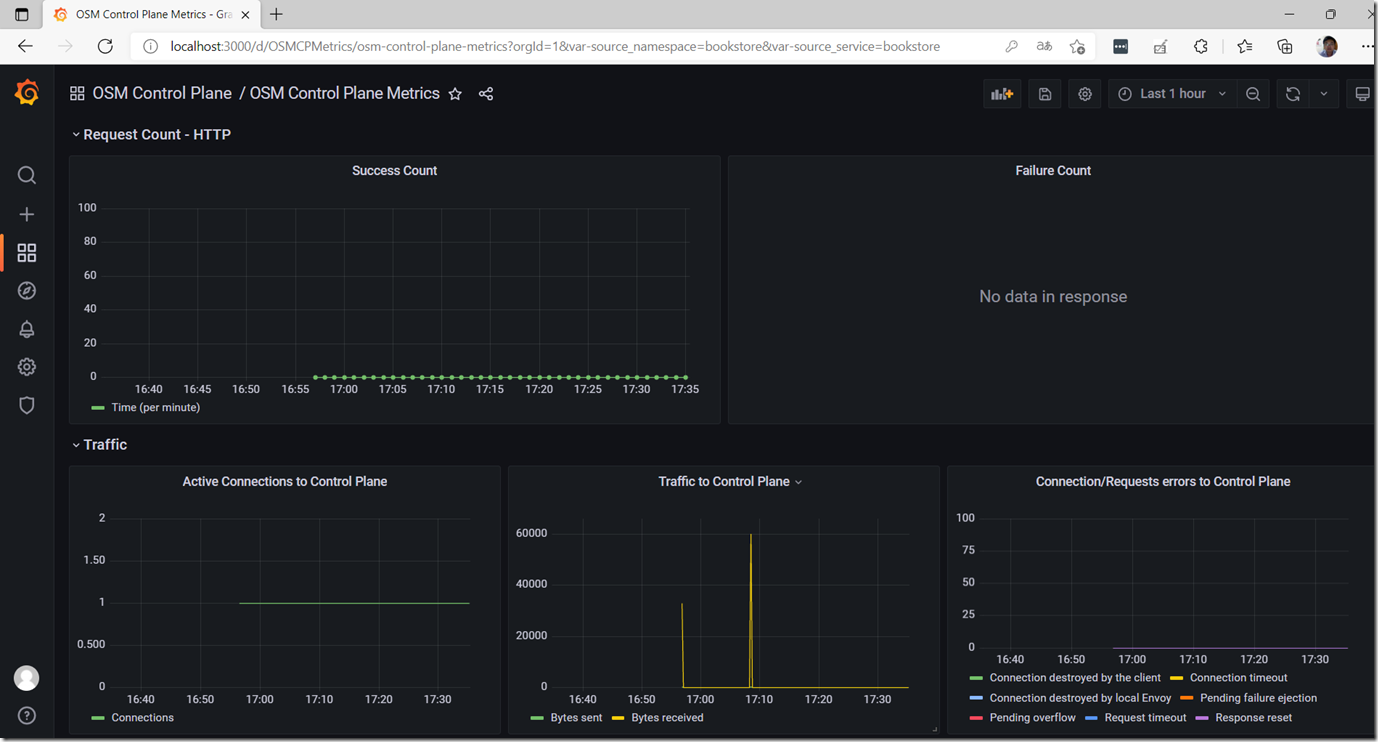The height and width of the screenshot is (742, 1378).
Task: Open a new browser tab
Action: pyautogui.click(x=277, y=14)
